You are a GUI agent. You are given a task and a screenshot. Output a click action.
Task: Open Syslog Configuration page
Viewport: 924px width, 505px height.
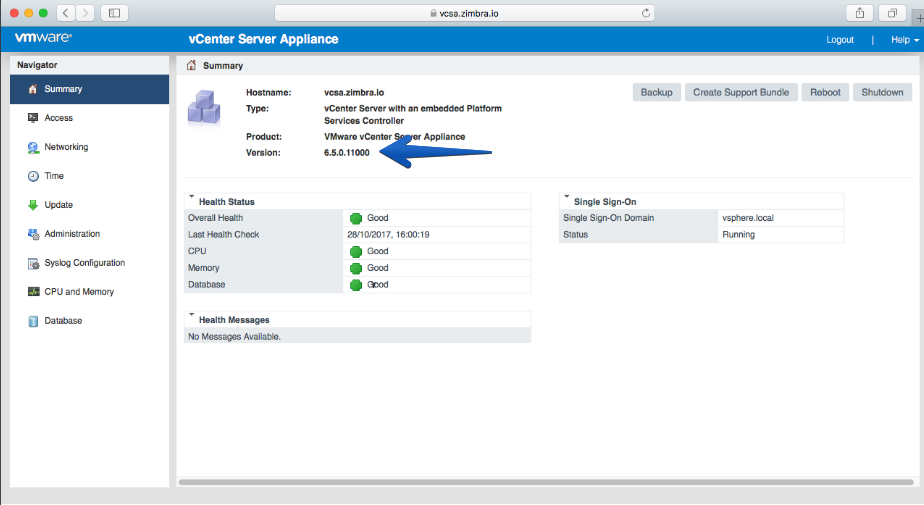[x=90, y=263]
